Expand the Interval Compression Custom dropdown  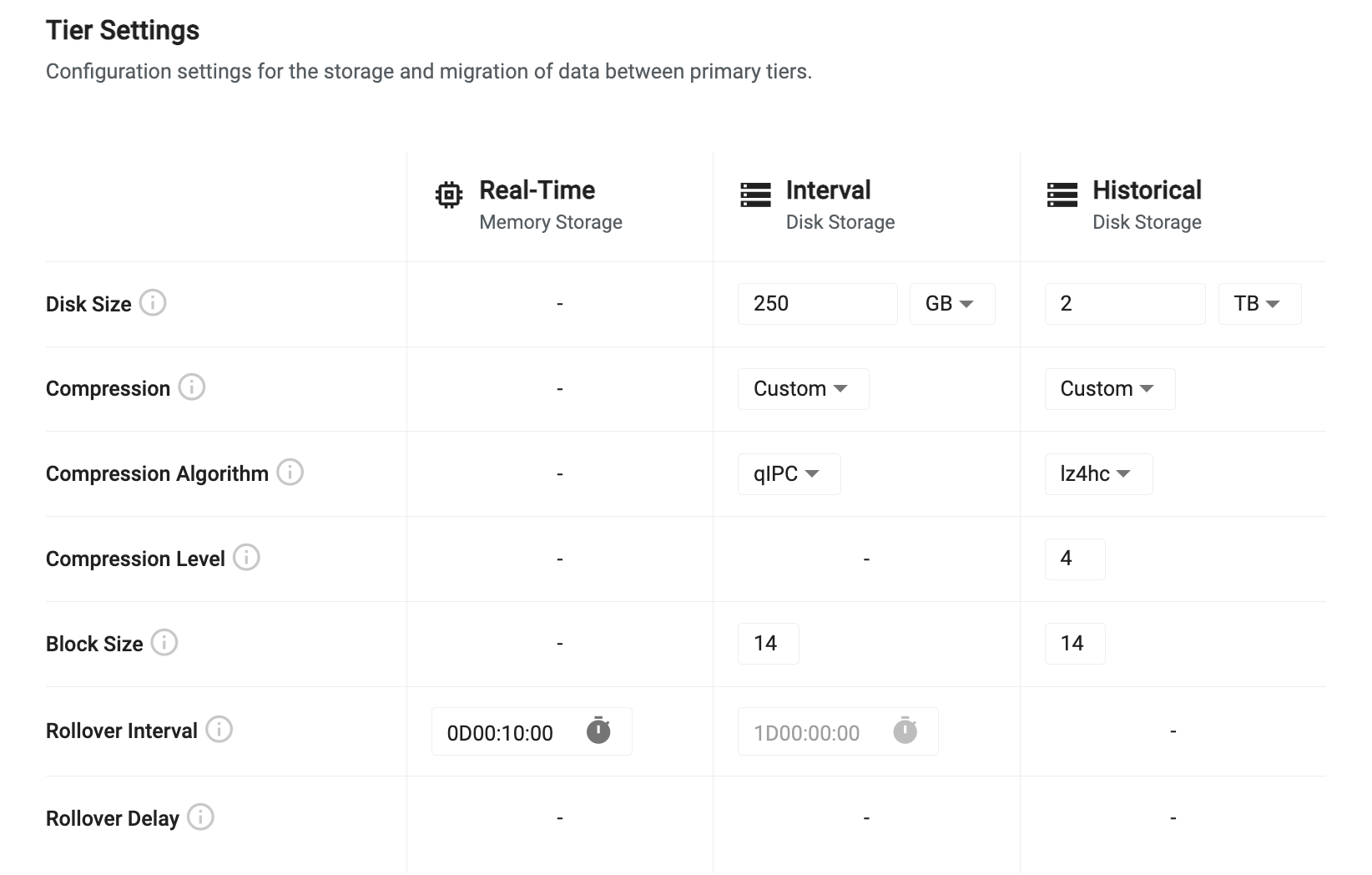(x=802, y=389)
